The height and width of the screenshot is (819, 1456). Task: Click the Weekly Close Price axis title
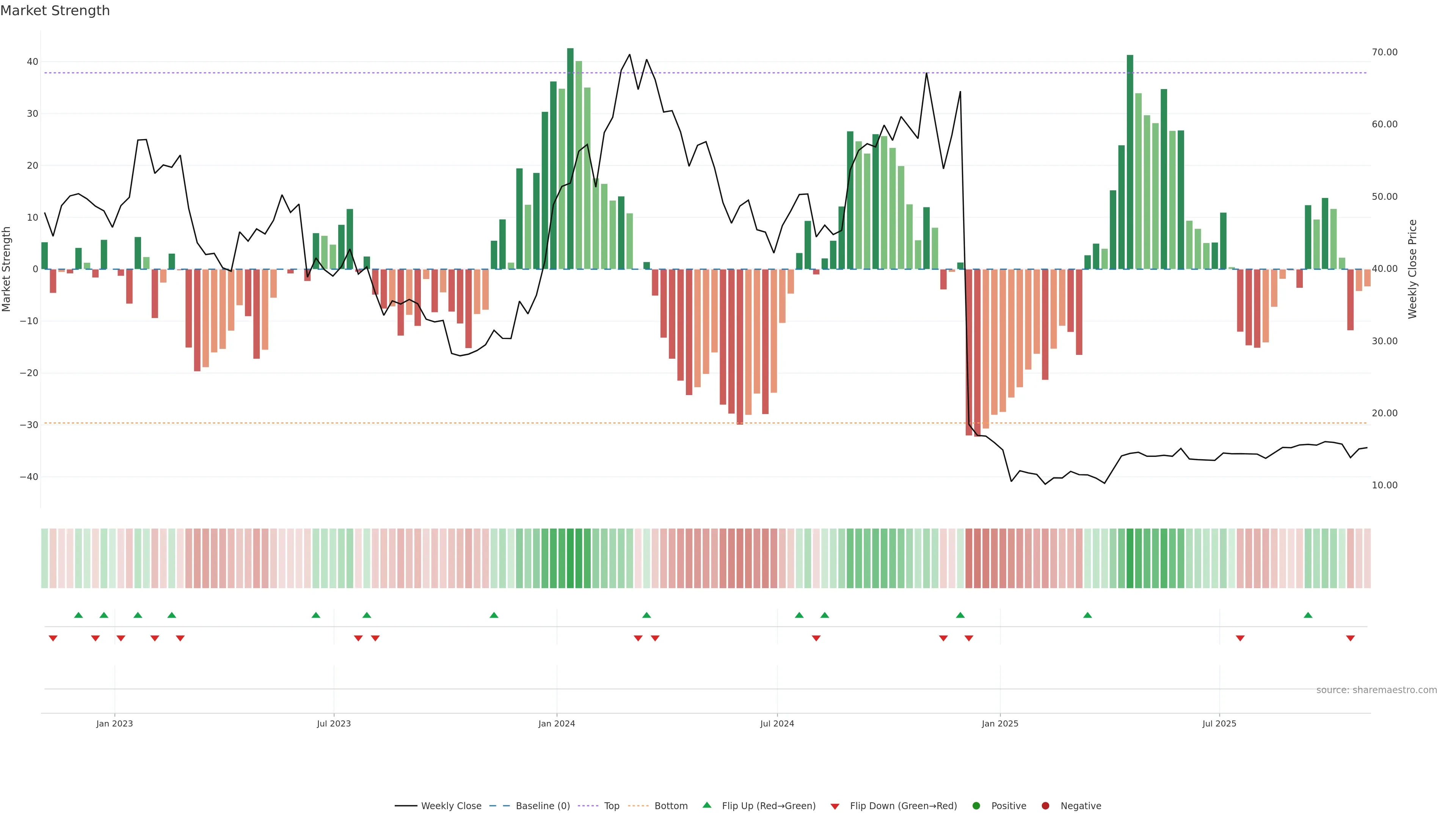1412,269
